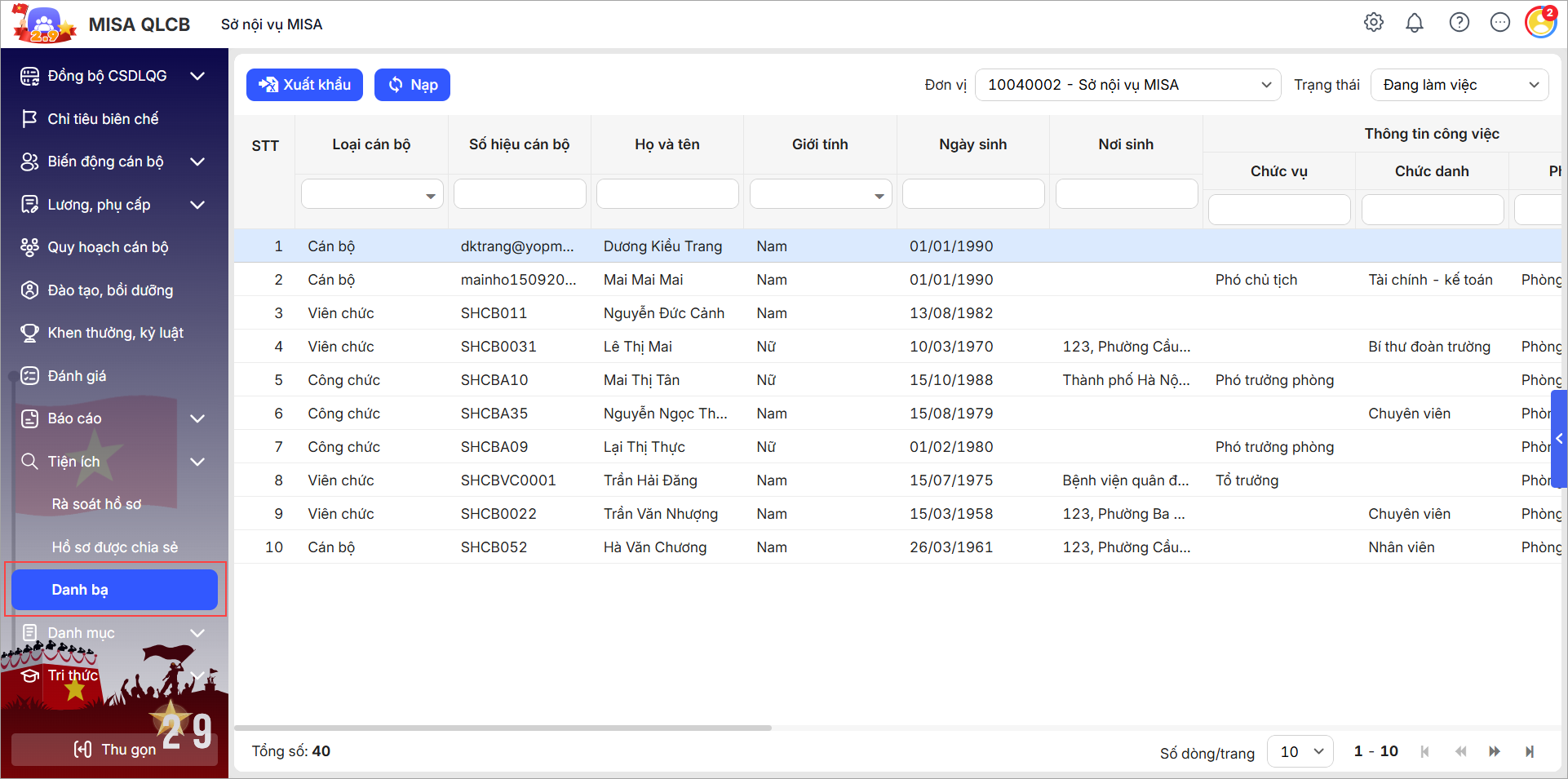Click the Nạp reload button

point(412,85)
